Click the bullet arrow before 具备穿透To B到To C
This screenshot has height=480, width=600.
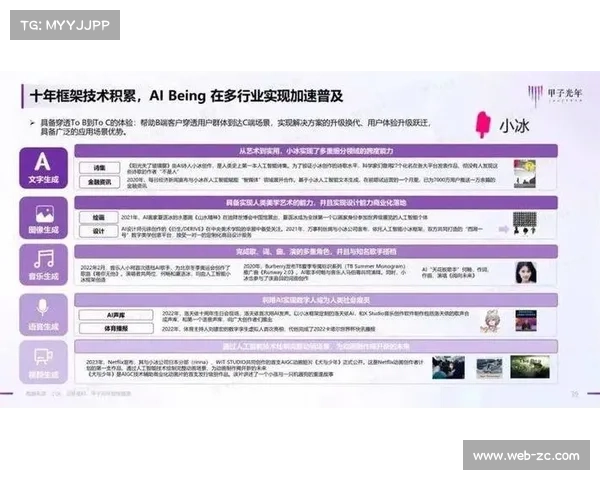[32, 123]
